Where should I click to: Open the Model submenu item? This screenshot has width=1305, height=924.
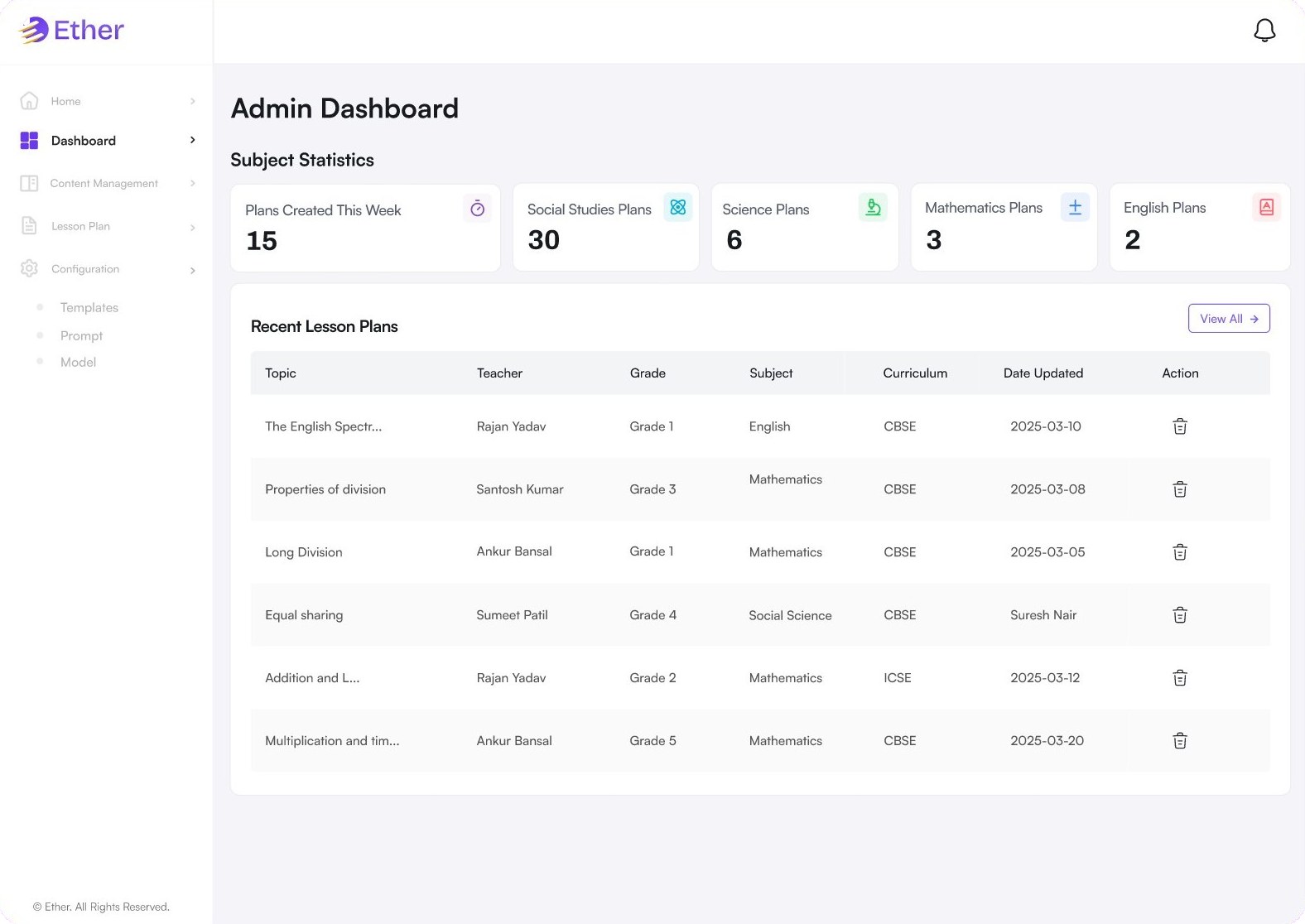pos(78,362)
